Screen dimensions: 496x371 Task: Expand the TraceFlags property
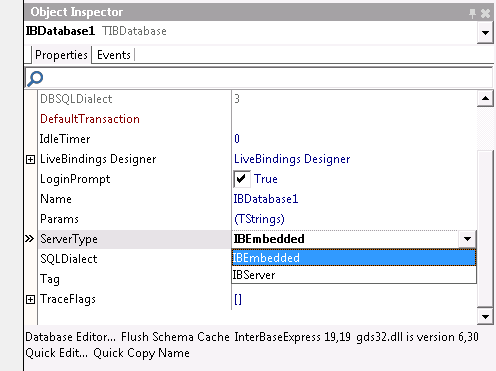click(x=30, y=300)
